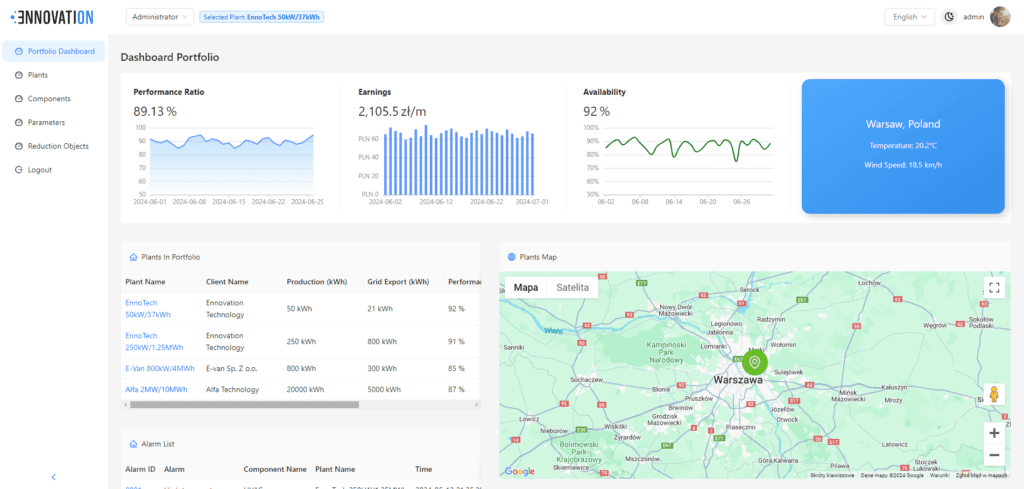Open the Administrator role dropdown
The image size is (1024, 489).
(x=160, y=17)
